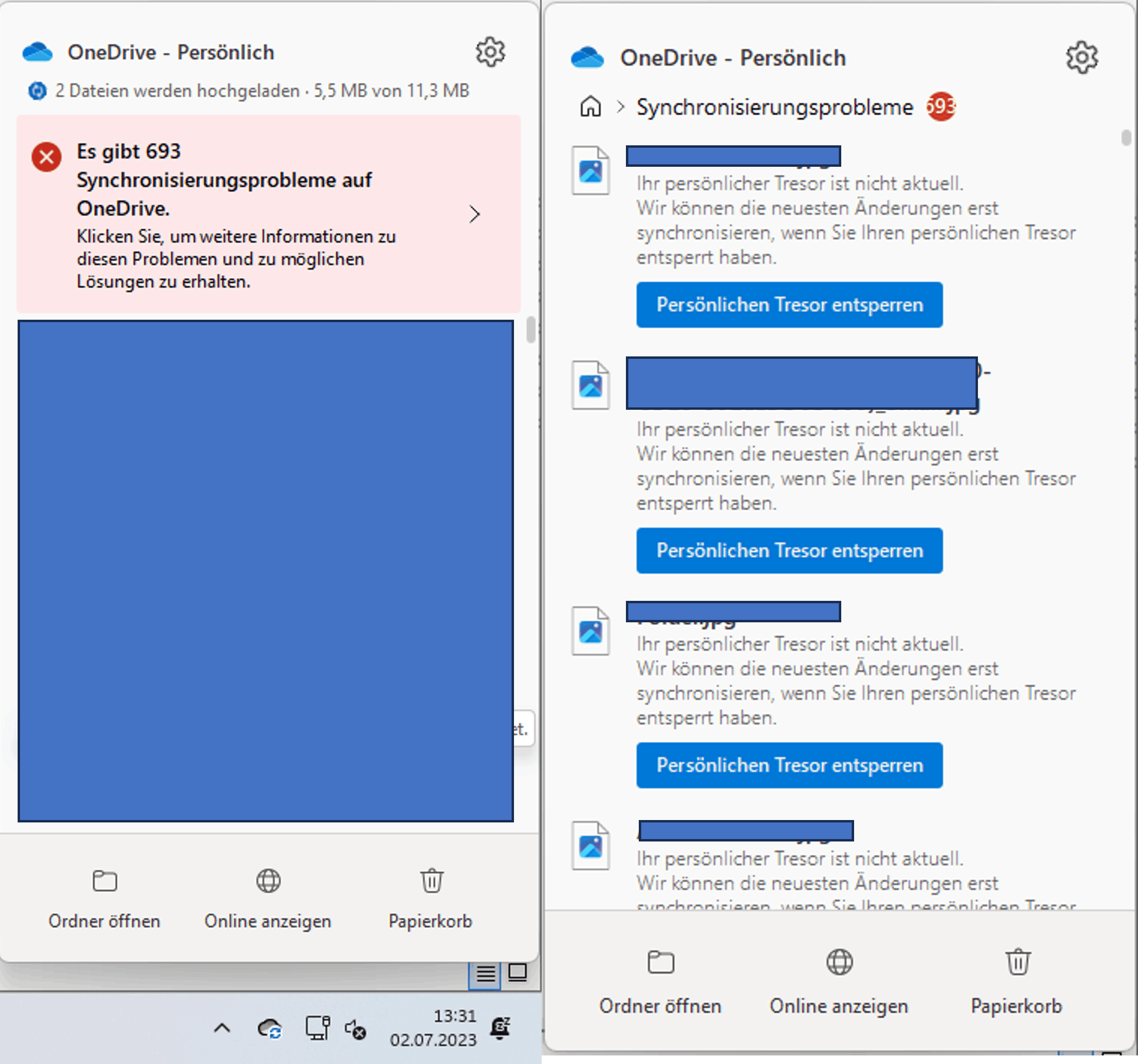This screenshot has width=1138, height=1064.
Task: Click OneDrive cloud icon in system tray
Action: coord(269,1029)
